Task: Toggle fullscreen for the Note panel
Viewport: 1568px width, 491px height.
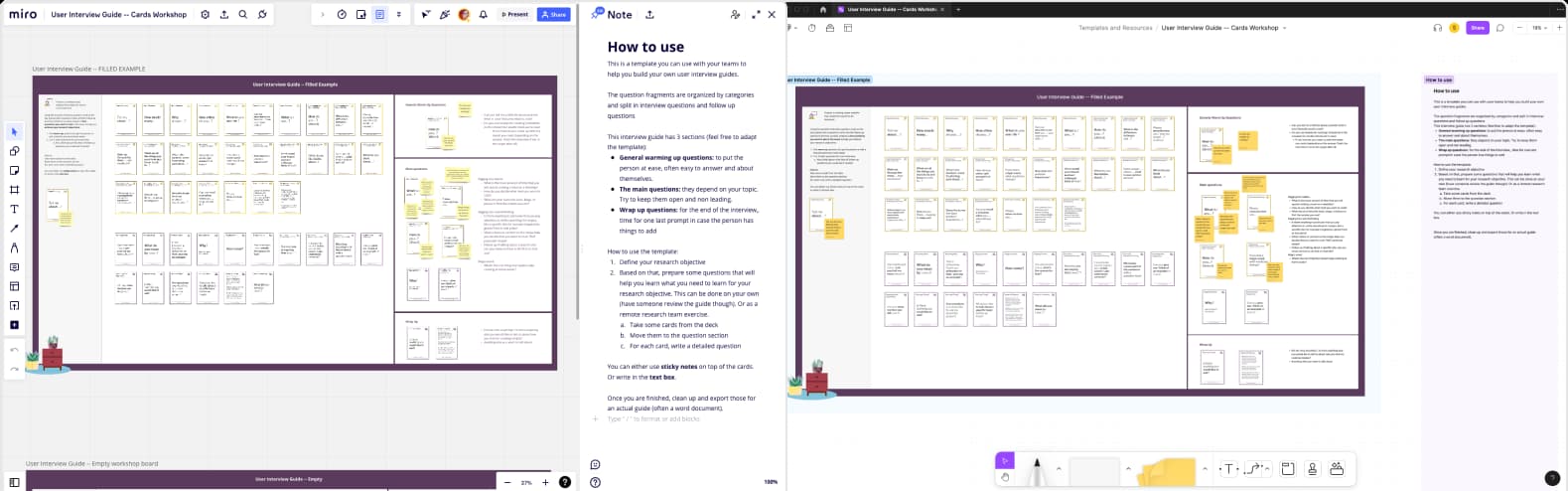Action: click(x=756, y=15)
